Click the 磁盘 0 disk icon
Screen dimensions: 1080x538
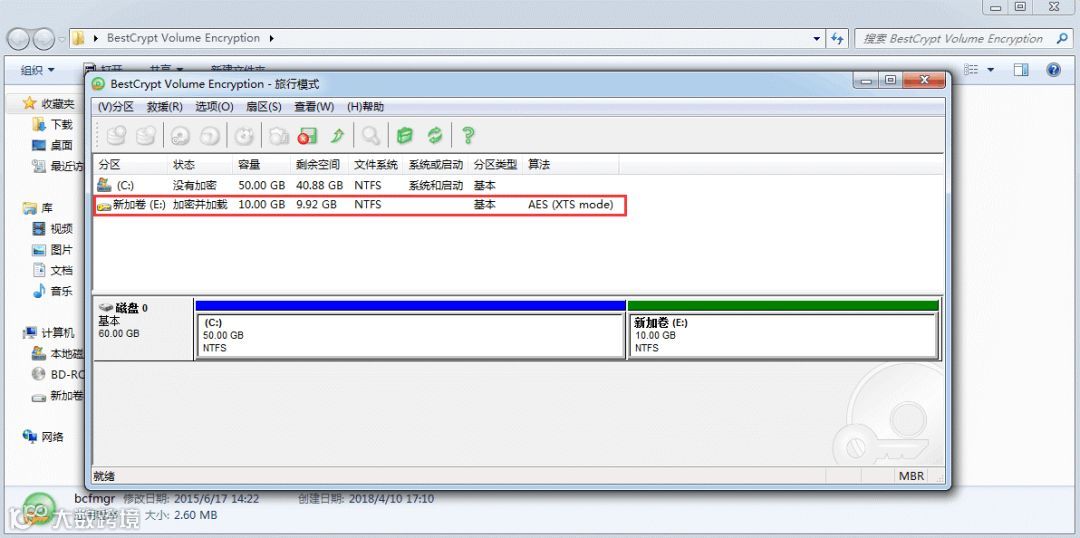106,307
